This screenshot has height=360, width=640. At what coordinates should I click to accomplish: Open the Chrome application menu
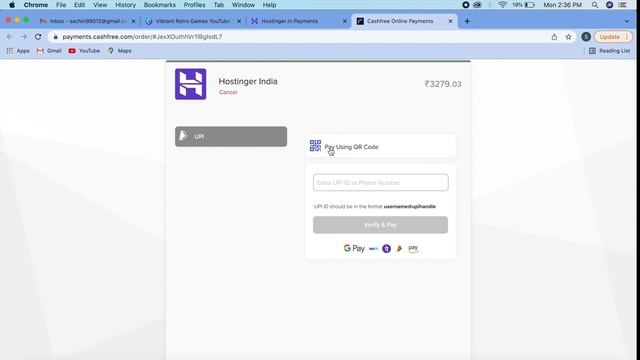point(36,5)
